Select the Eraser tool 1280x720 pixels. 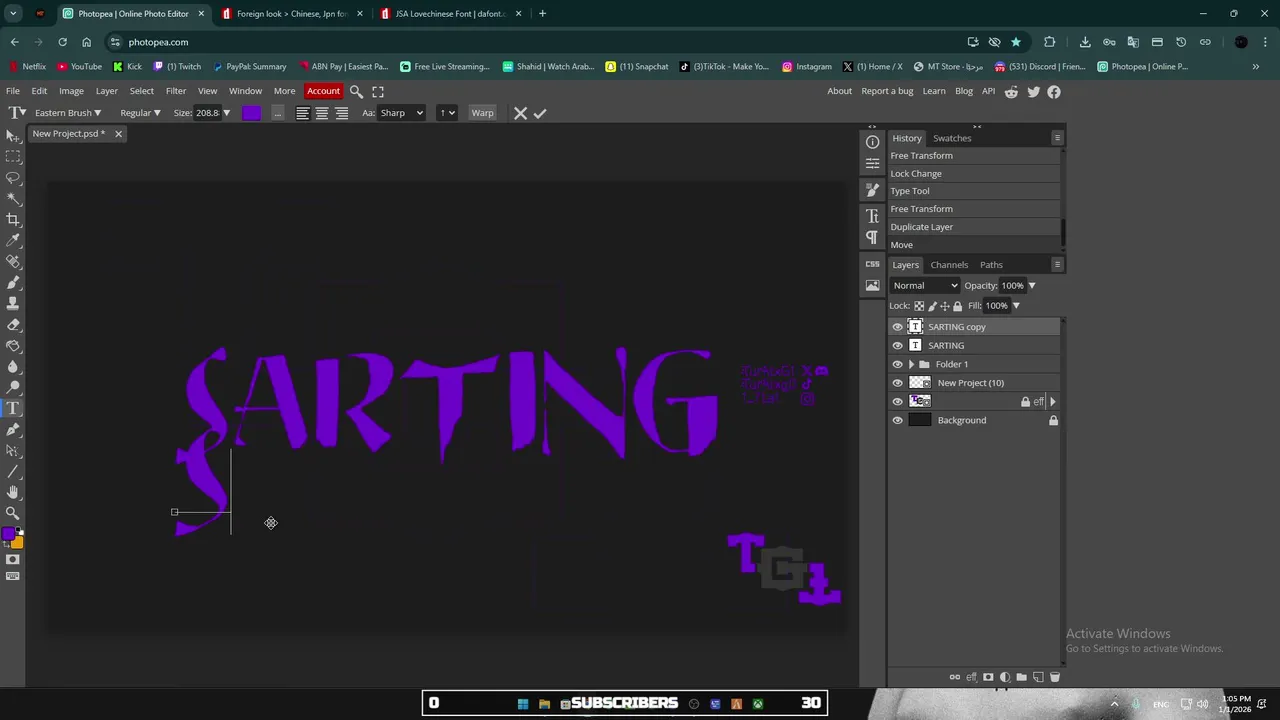[x=13, y=325]
